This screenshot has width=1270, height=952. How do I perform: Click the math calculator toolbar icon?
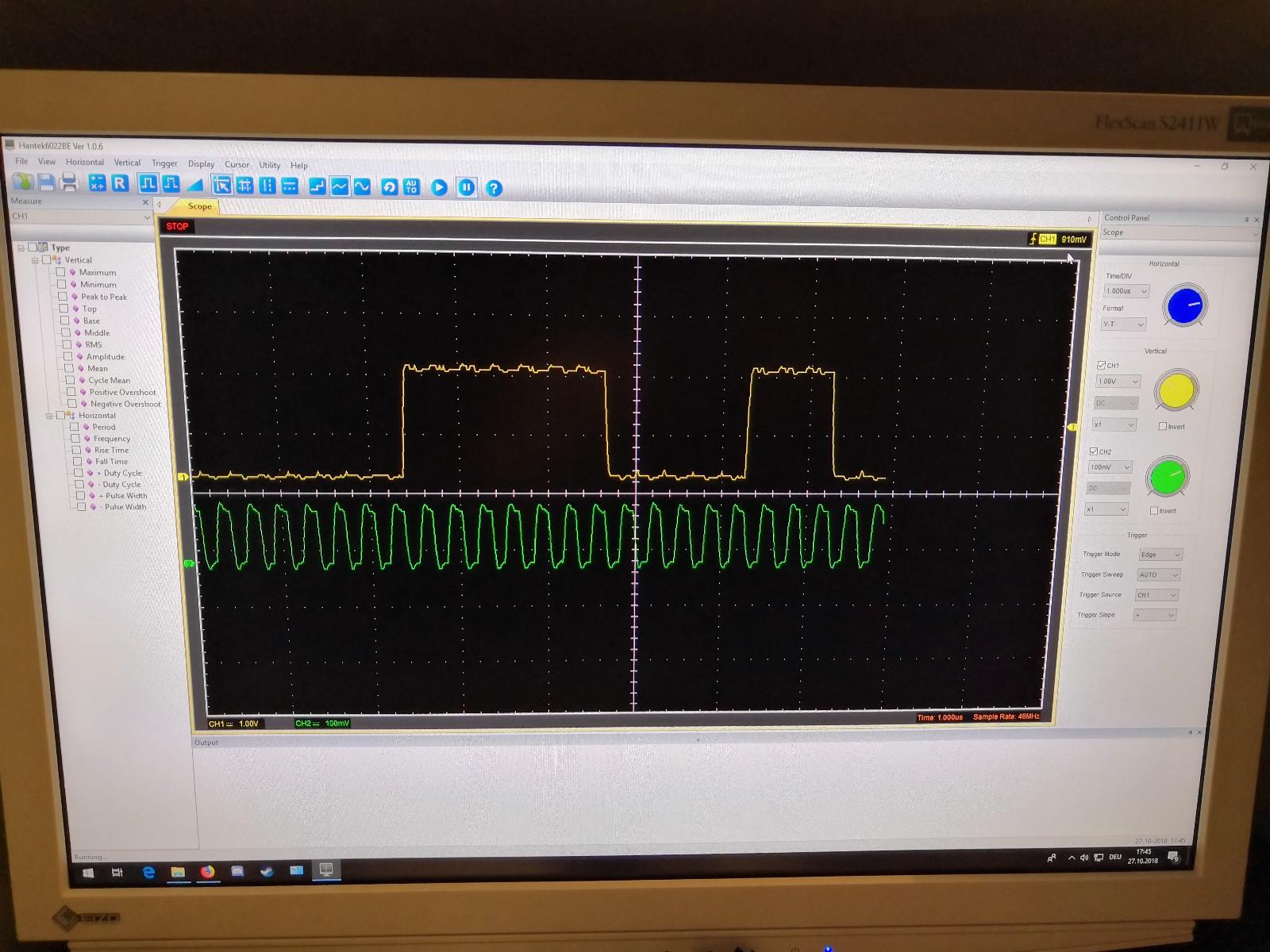click(x=97, y=183)
